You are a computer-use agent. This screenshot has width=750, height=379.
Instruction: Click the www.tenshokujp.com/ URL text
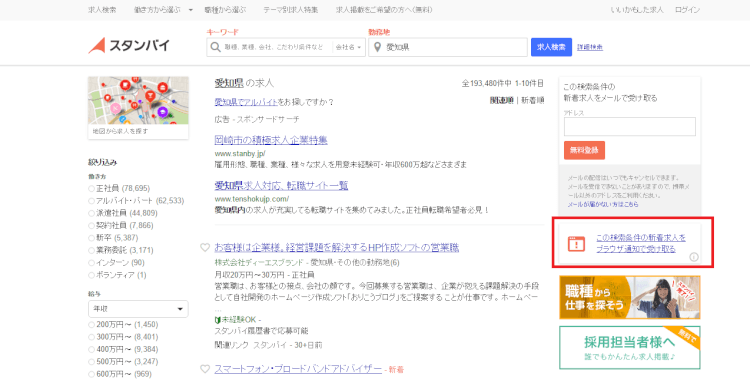252,199
